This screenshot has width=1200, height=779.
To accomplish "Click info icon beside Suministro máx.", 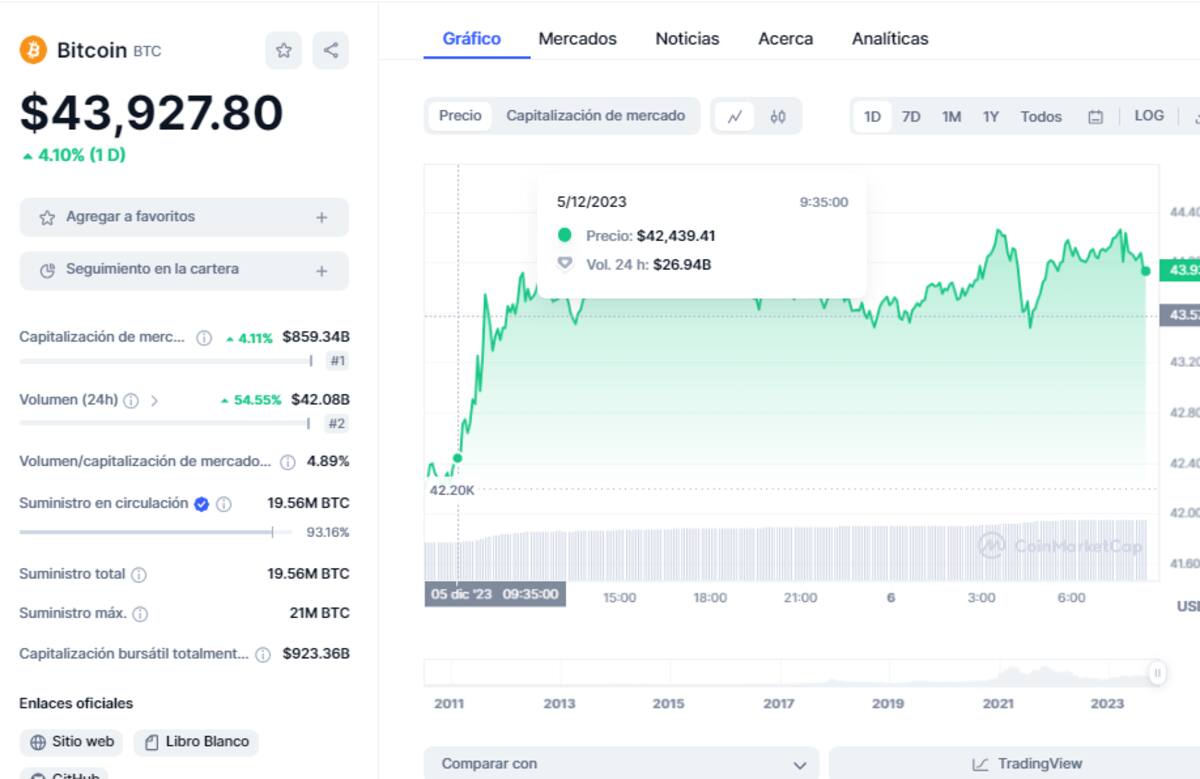I will [x=140, y=614].
